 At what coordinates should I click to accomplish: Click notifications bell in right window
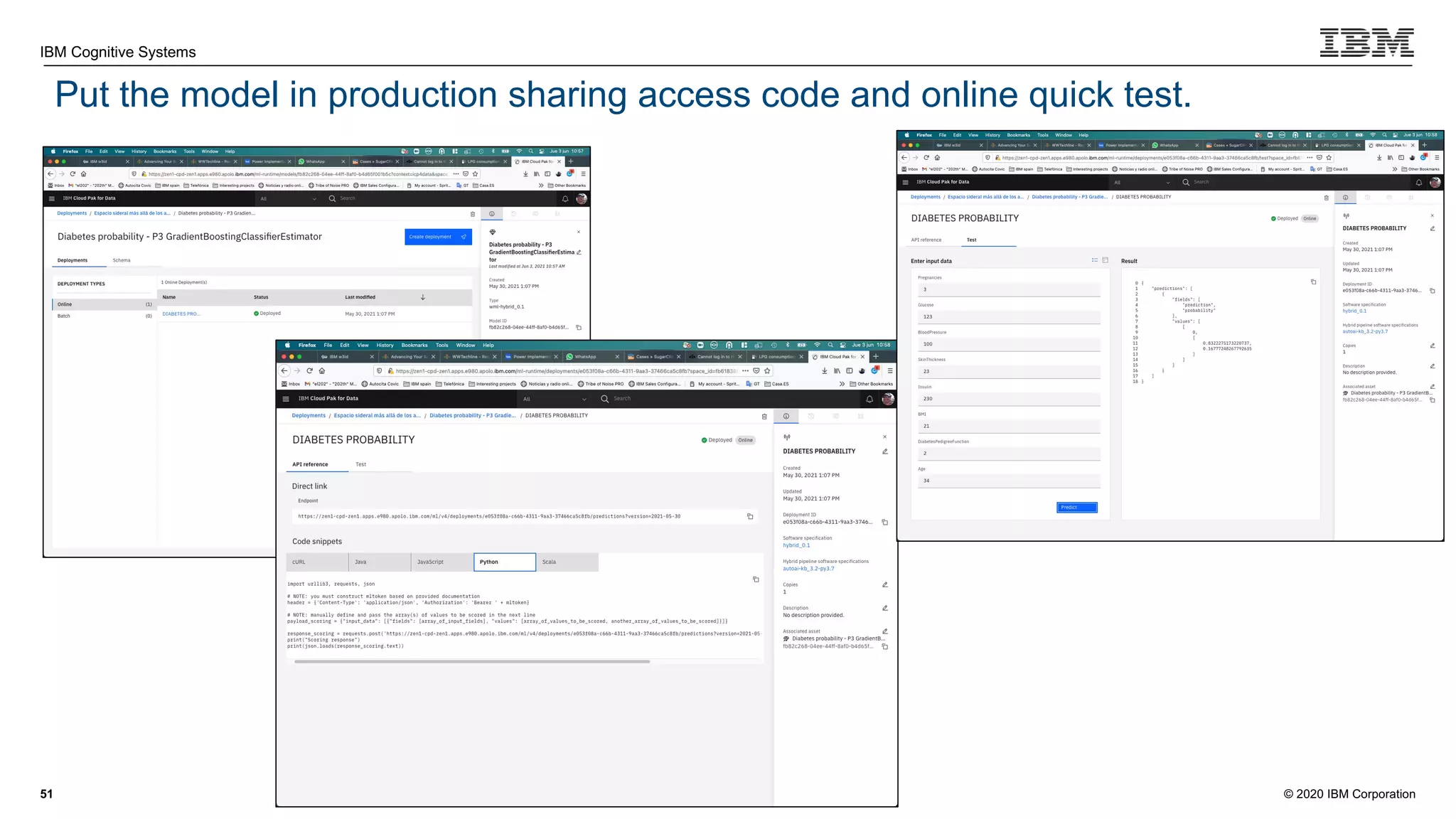coord(1419,183)
